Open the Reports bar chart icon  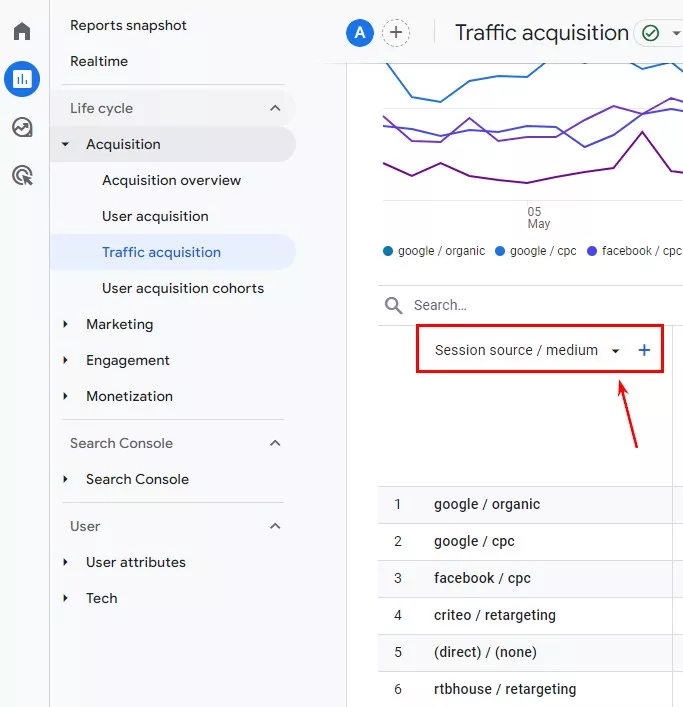22,79
